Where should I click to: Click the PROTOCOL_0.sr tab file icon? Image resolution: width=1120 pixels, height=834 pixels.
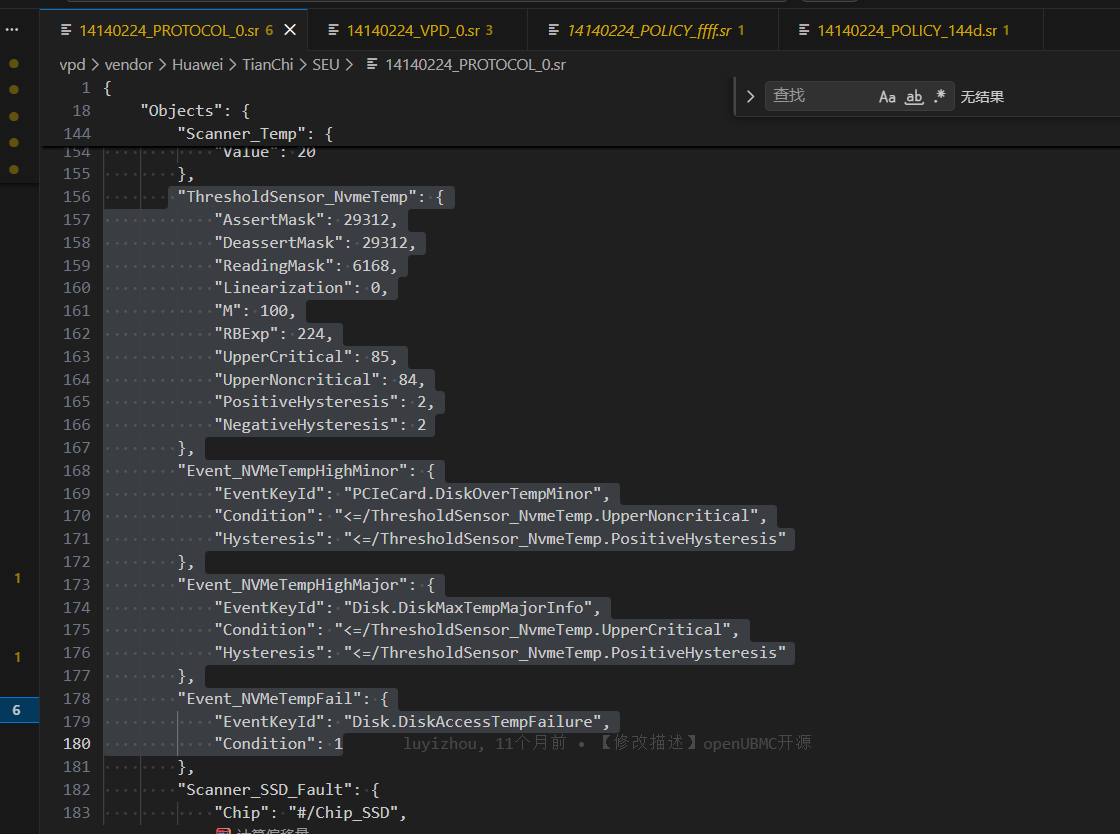[x=66, y=31]
